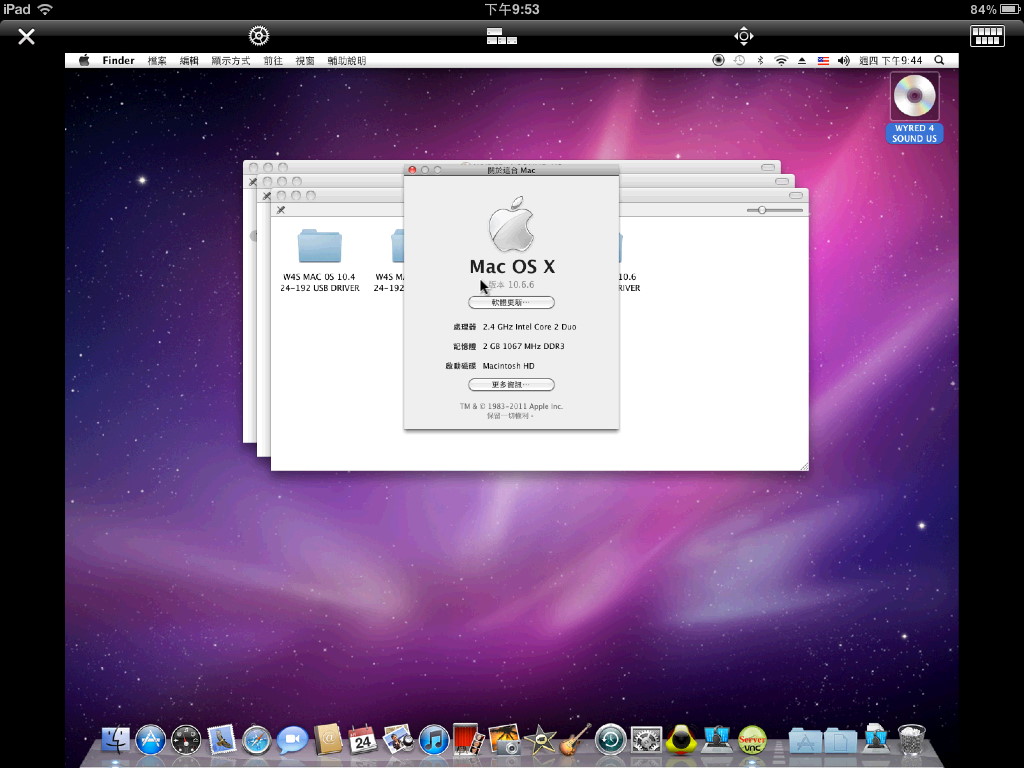
Task: Launch the App Store from the Dock
Action: point(150,740)
